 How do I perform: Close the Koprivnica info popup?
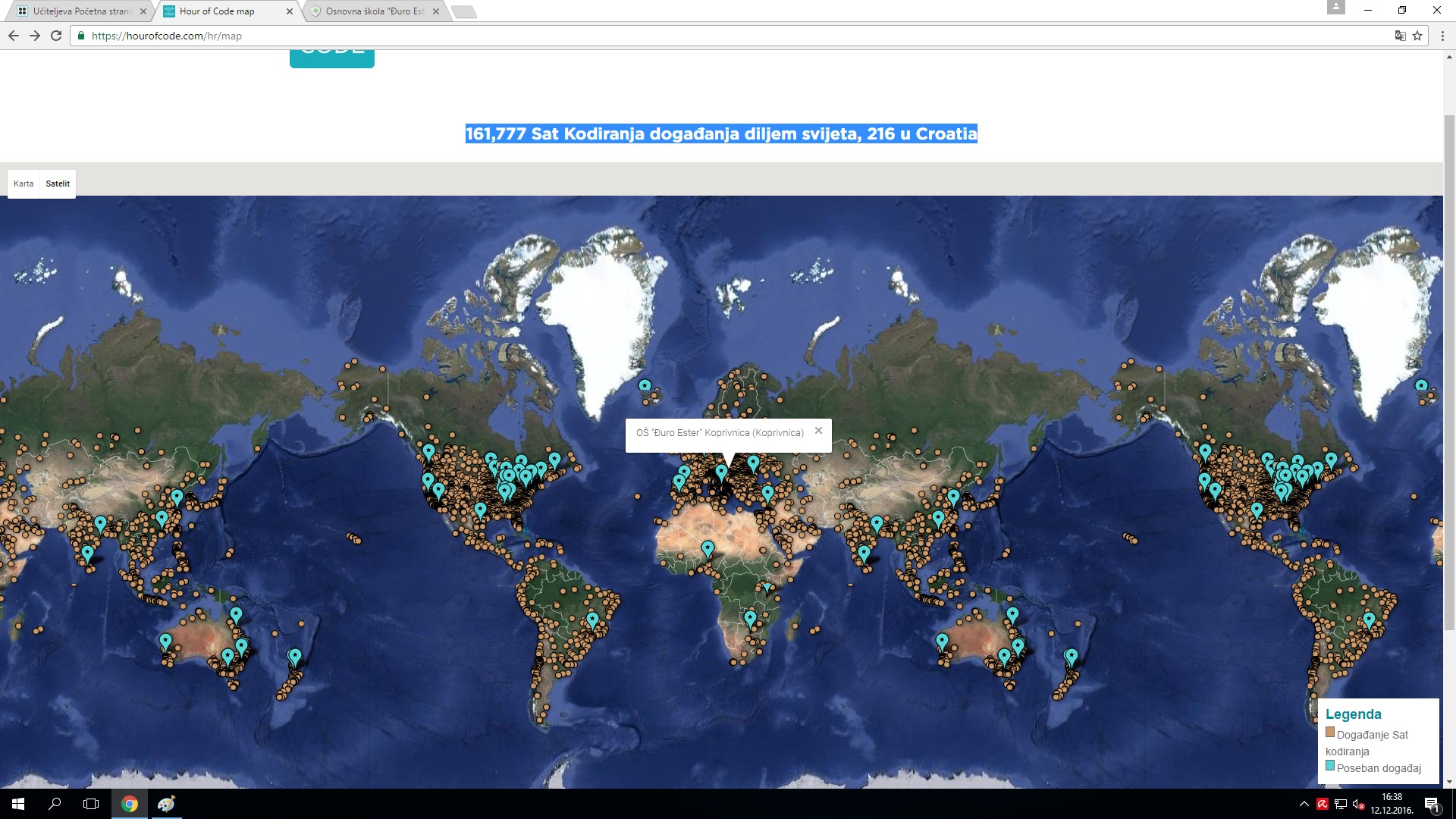click(818, 430)
